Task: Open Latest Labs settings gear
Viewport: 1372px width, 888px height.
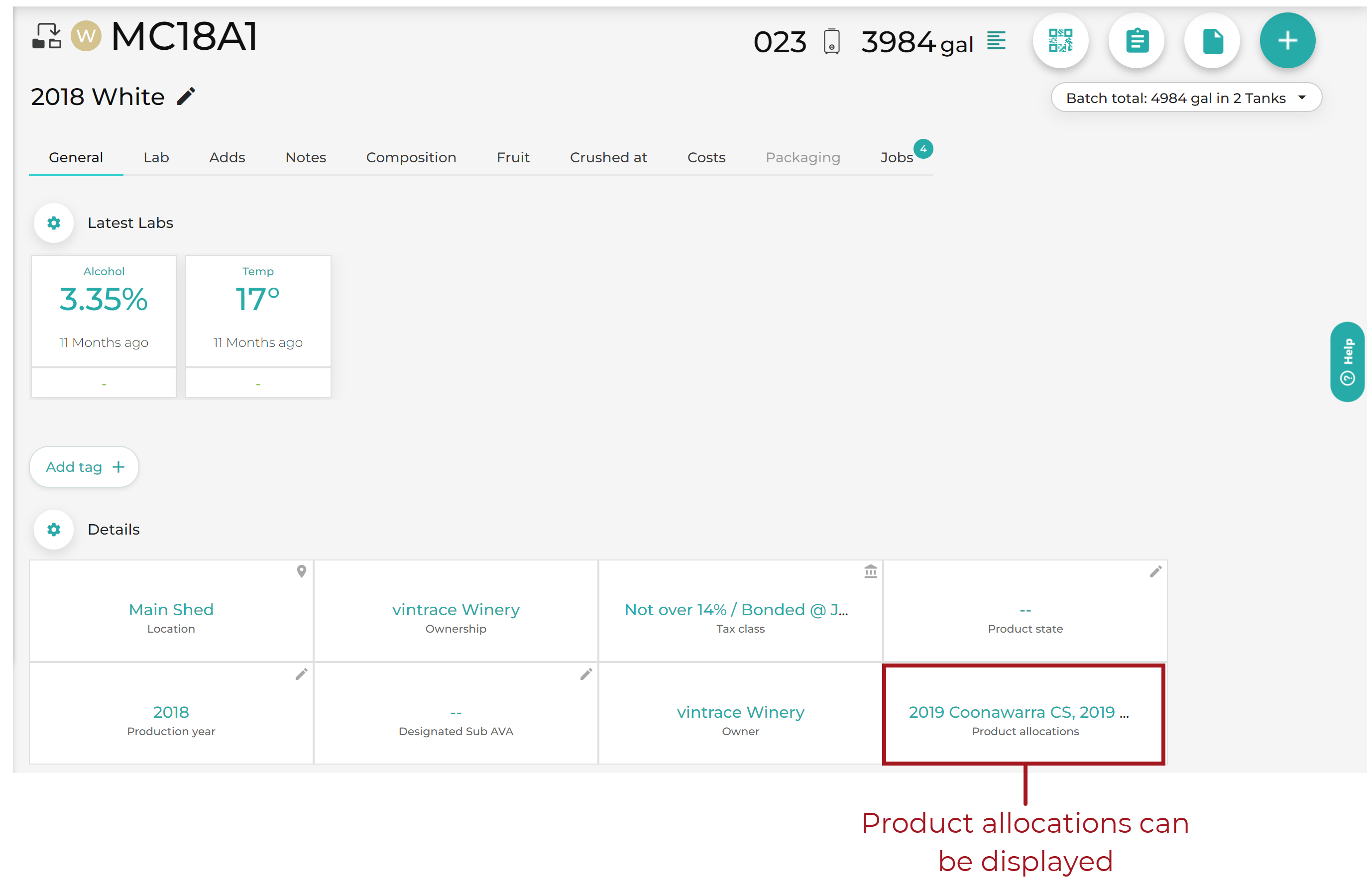Action: [x=54, y=223]
